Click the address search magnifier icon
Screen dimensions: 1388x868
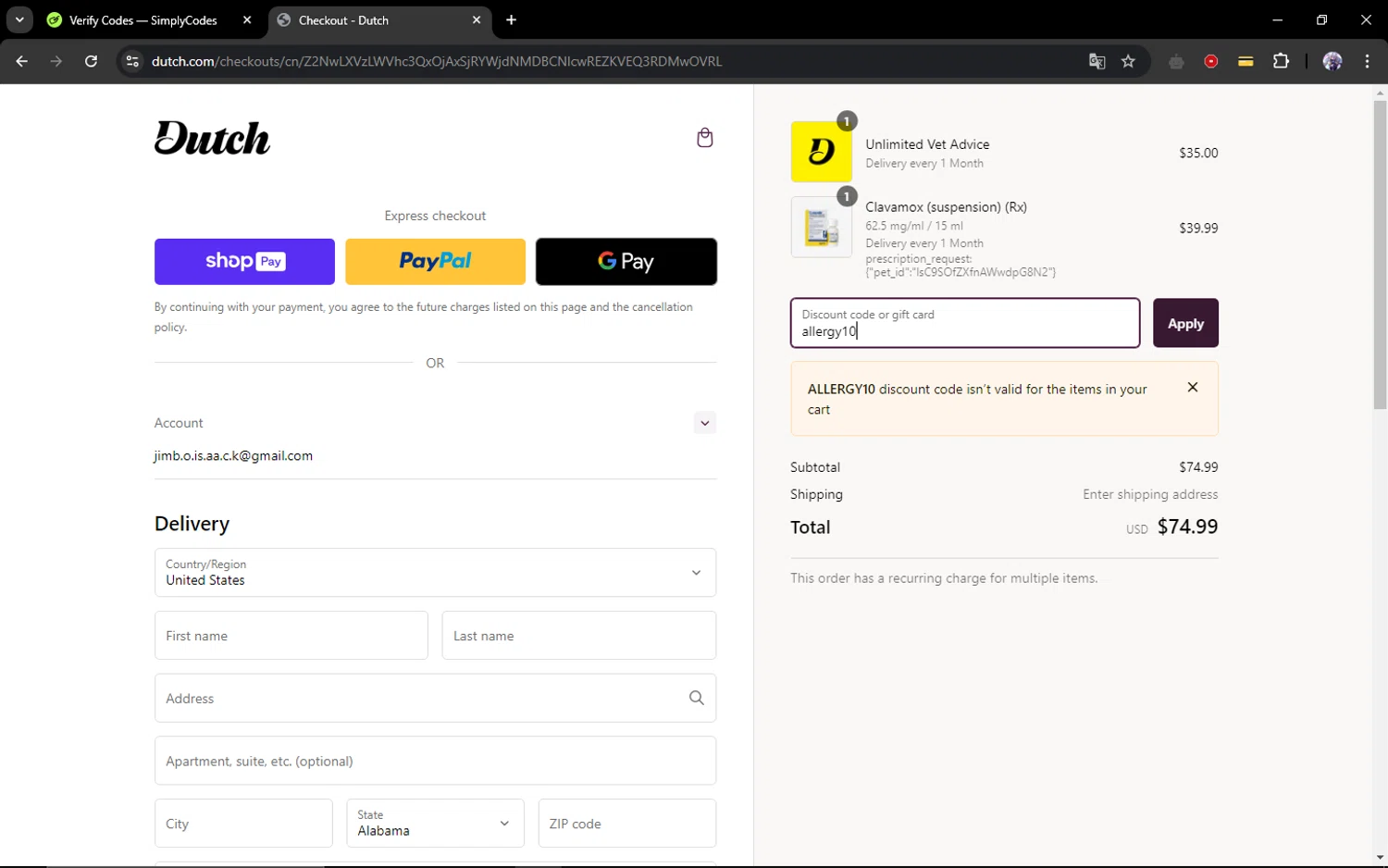tap(696, 698)
